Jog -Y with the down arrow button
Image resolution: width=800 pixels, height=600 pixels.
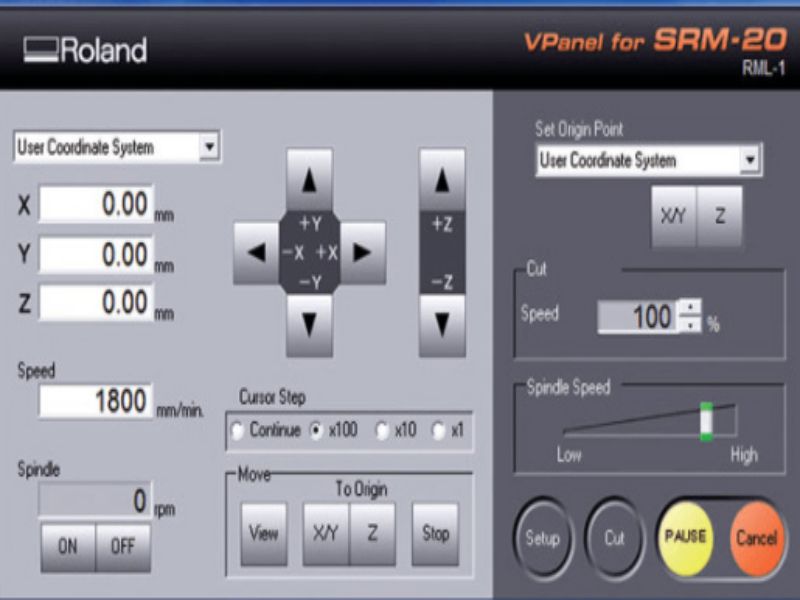(310, 325)
